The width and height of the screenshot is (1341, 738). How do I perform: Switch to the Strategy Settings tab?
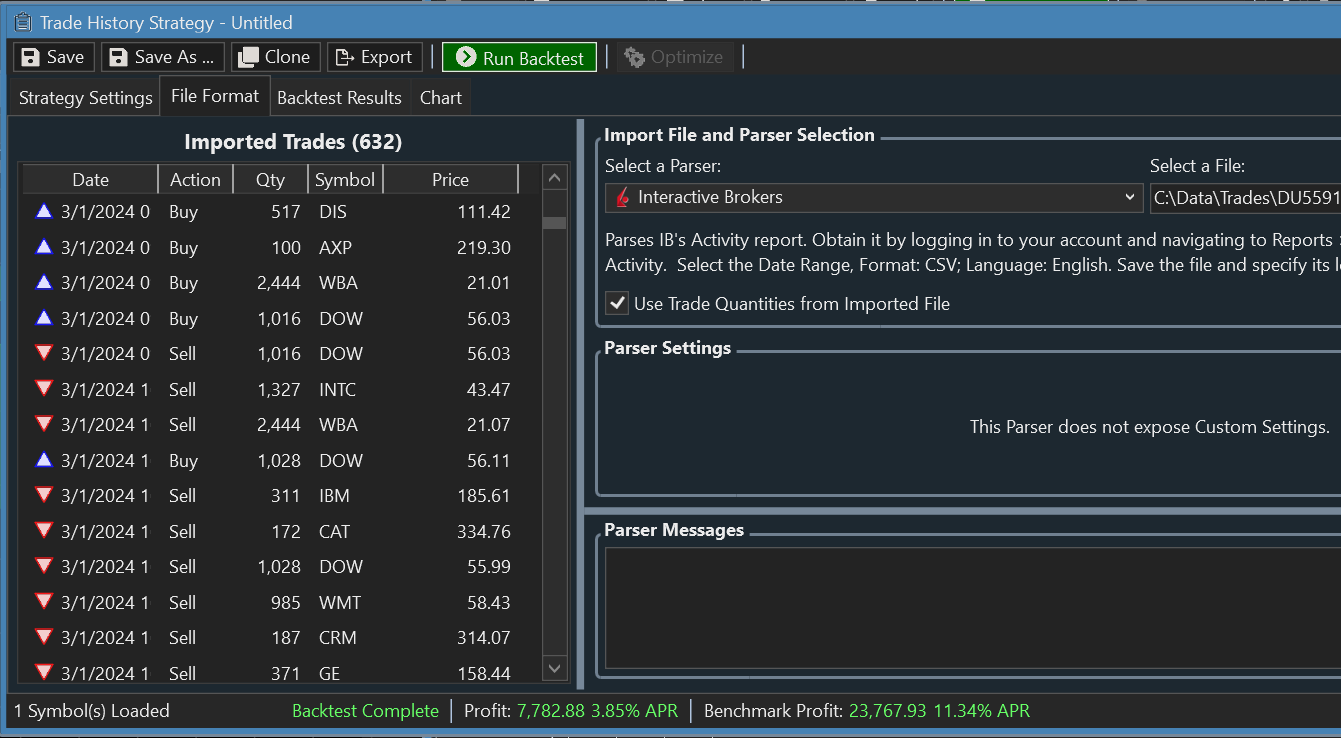click(x=85, y=98)
